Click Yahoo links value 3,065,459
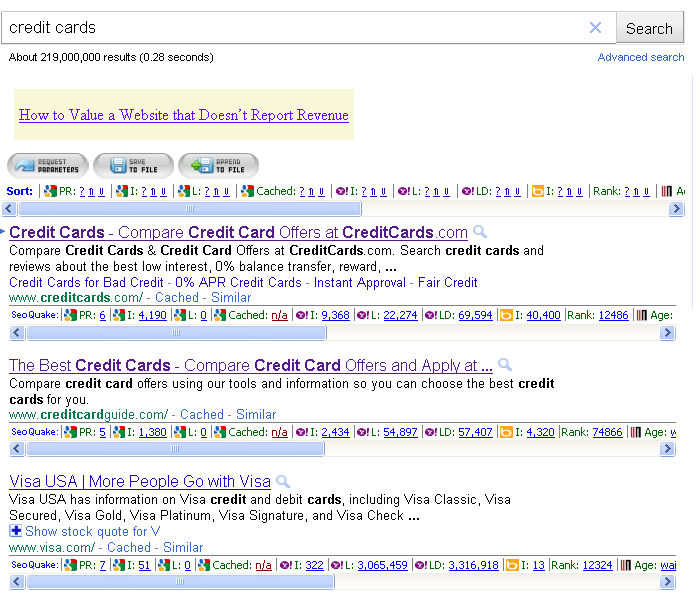 (x=383, y=565)
